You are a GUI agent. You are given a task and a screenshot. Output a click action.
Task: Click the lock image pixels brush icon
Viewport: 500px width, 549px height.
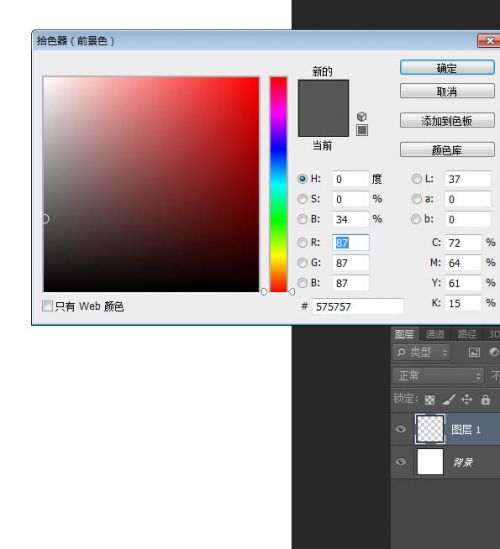coord(448,399)
